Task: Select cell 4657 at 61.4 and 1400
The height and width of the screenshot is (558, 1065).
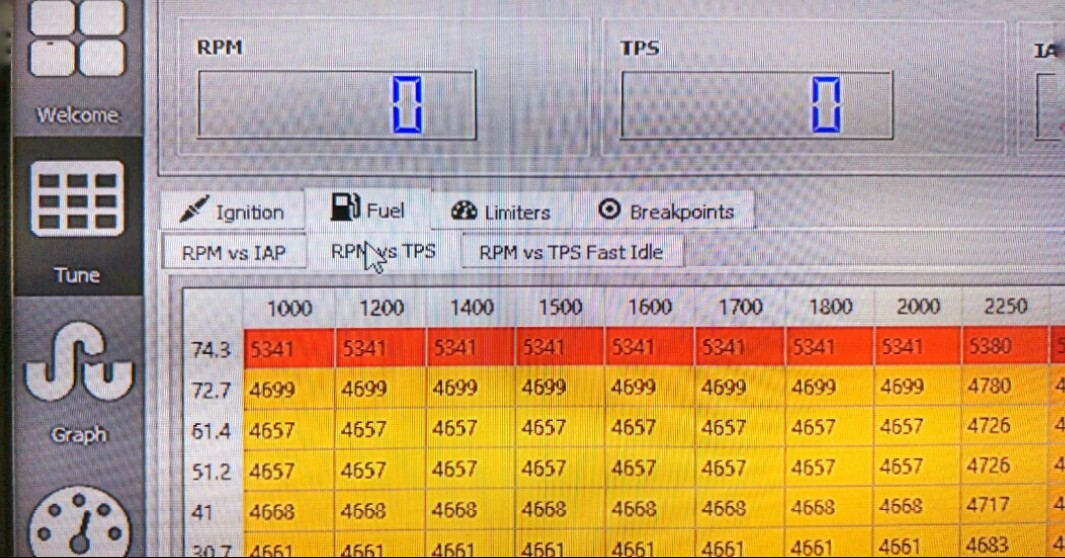Action: coord(471,428)
